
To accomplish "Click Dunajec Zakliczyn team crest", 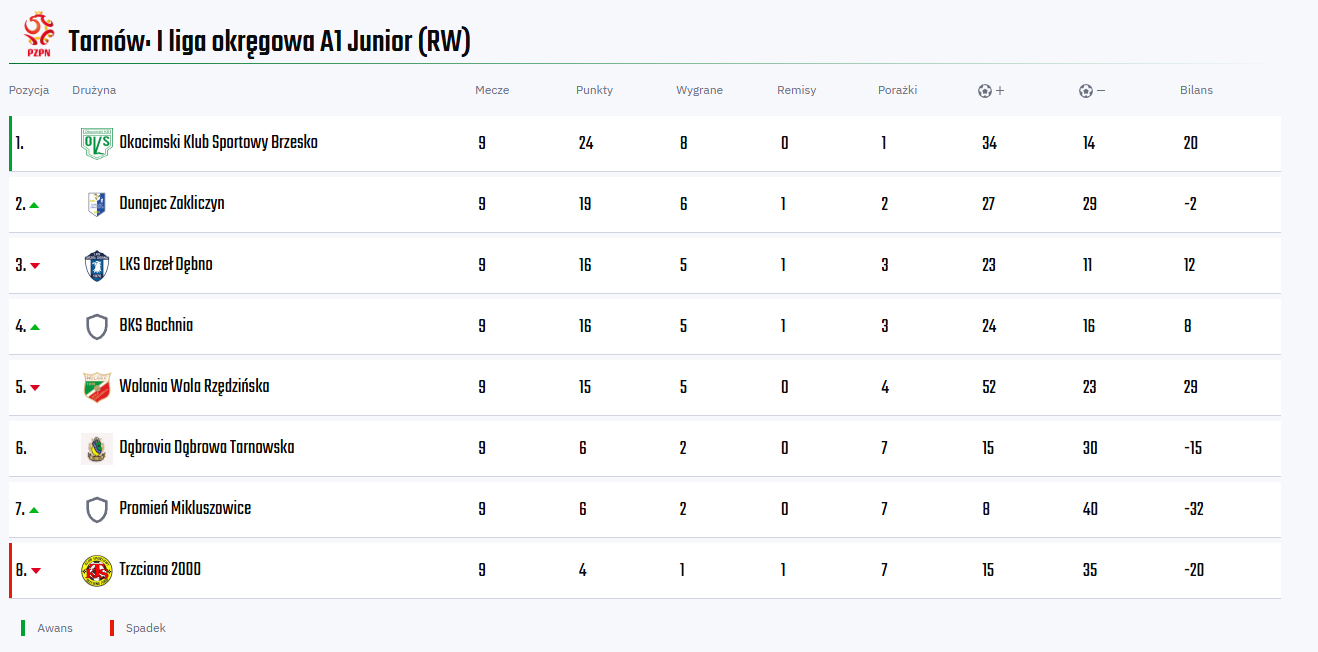I will [x=97, y=204].
